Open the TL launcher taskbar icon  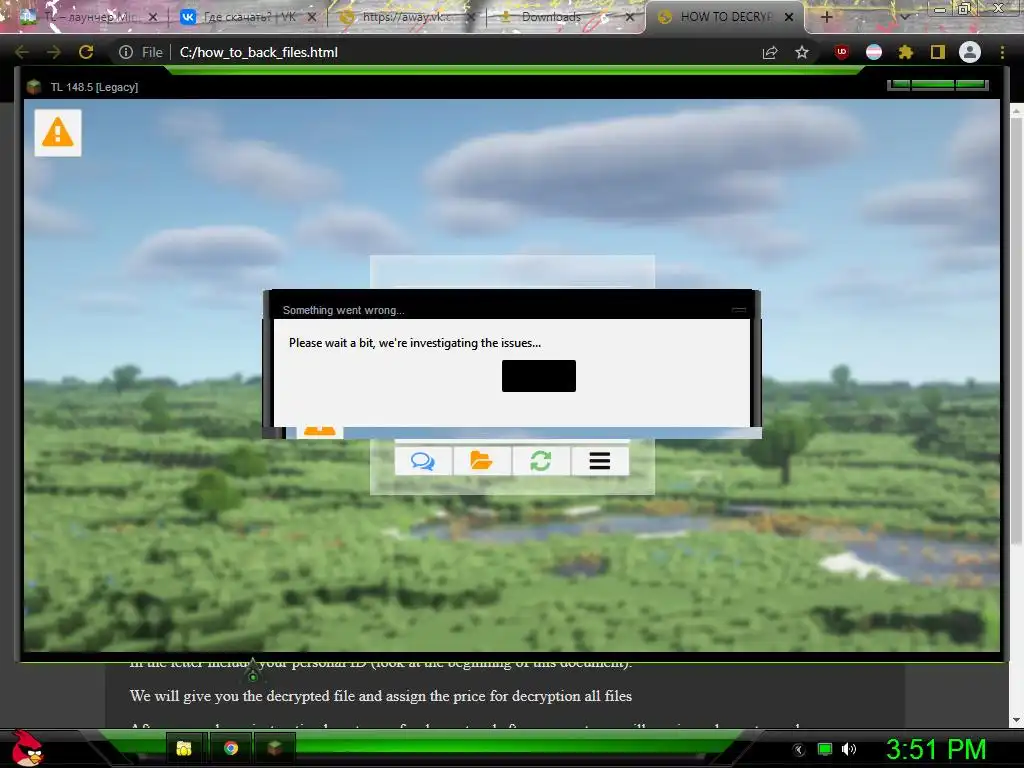[275, 748]
